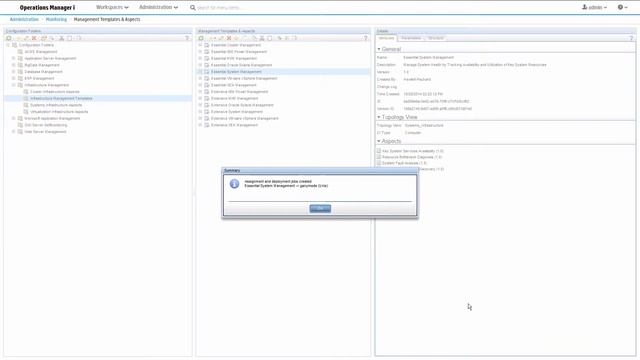Open help for Management Templates & Aspects panel
Viewport: 640px width, 360px height.
(365, 38)
